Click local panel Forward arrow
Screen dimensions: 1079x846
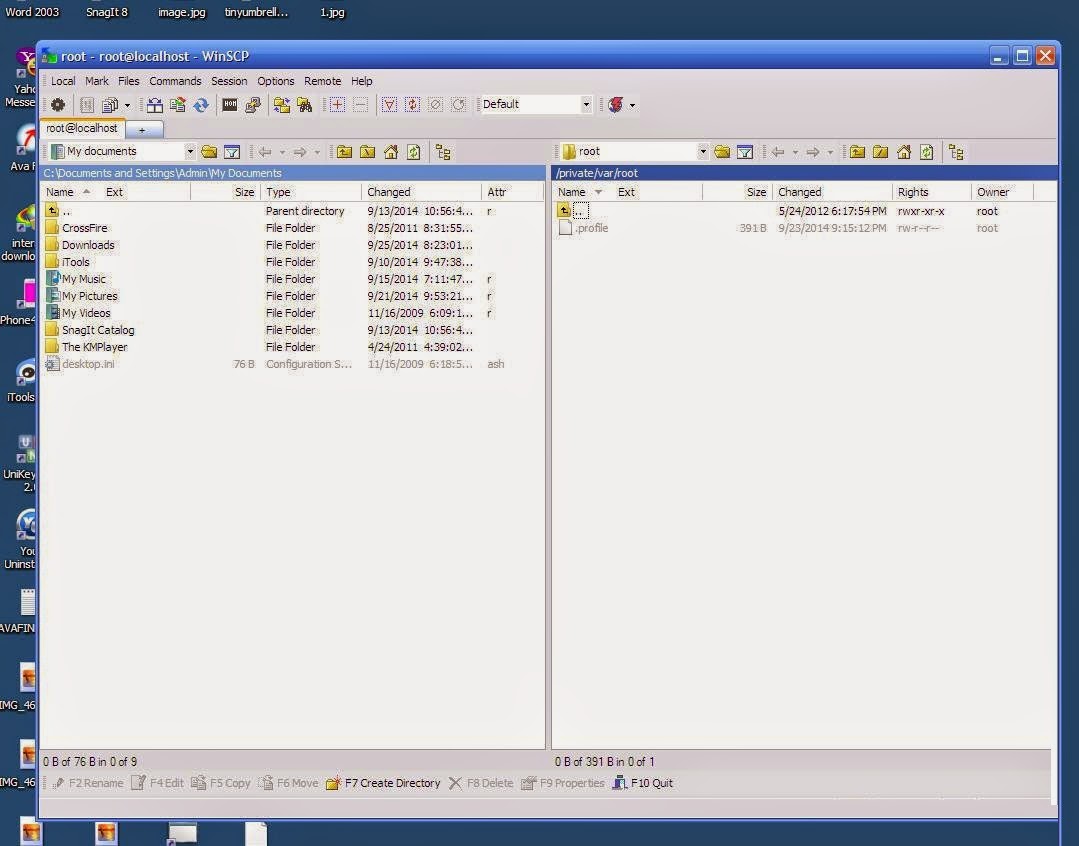coord(300,152)
